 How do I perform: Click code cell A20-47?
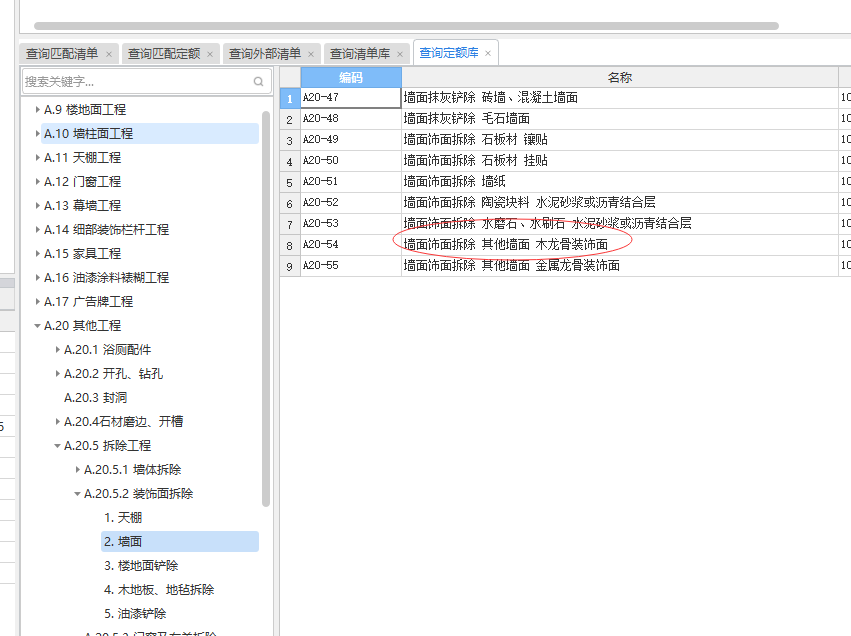[351, 98]
